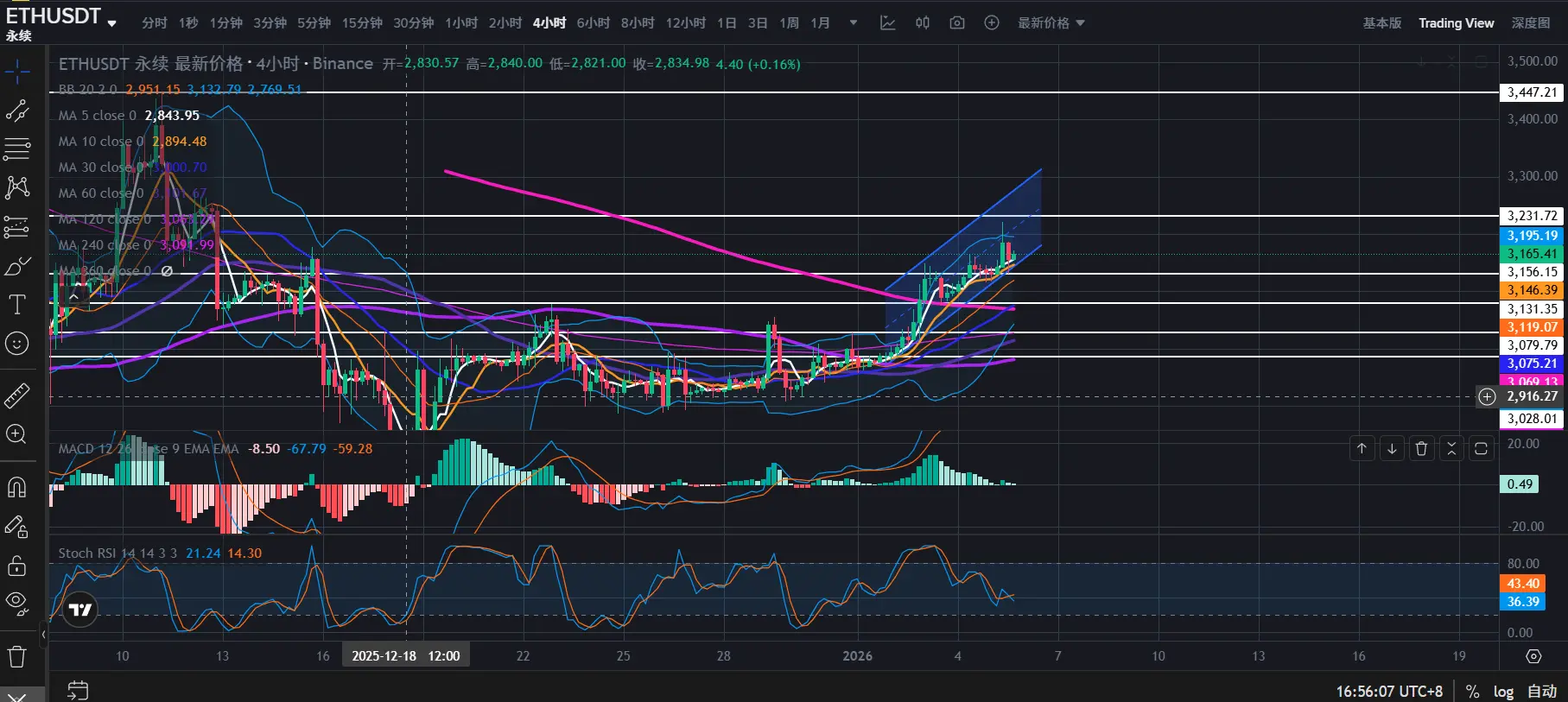The height and width of the screenshot is (702, 1568).
Task: Click the 3,447.21 horizontal line price label
Action: tap(1532, 92)
